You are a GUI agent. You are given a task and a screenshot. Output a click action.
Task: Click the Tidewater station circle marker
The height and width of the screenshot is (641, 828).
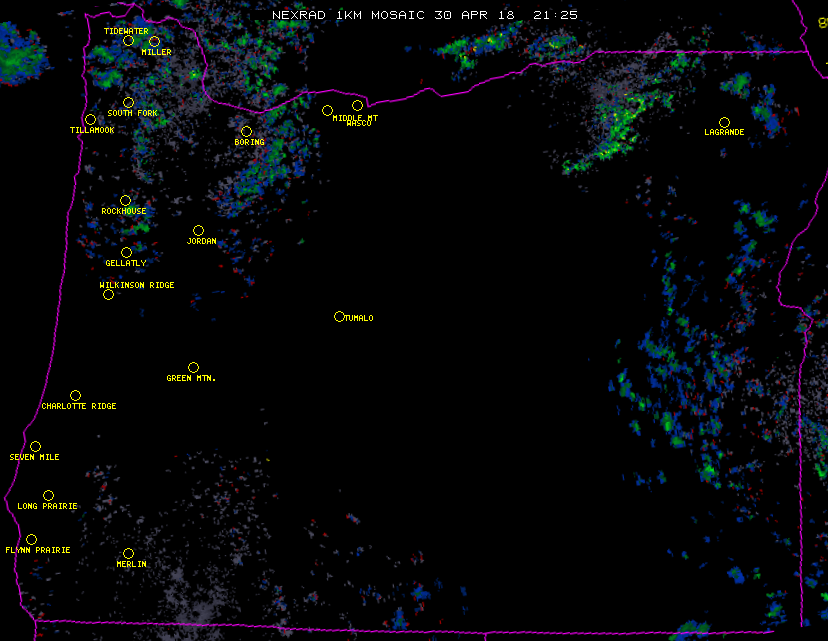(x=128, y=41)
